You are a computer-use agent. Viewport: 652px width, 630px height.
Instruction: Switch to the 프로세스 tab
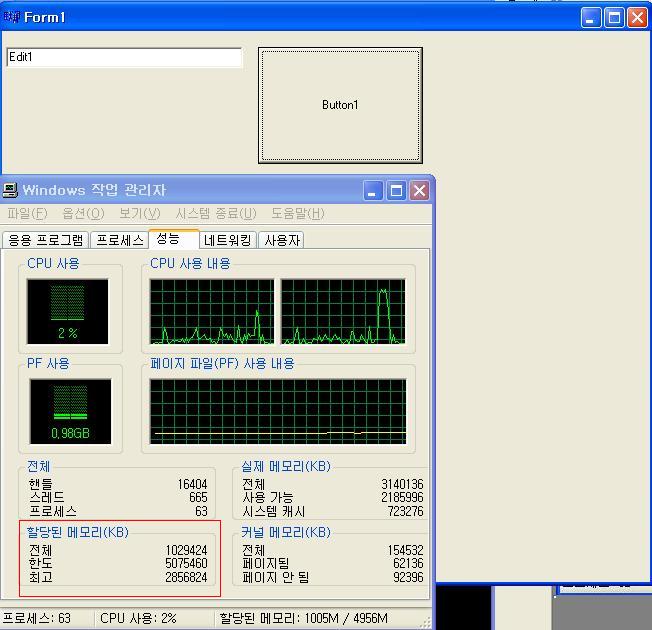(119, 240)
